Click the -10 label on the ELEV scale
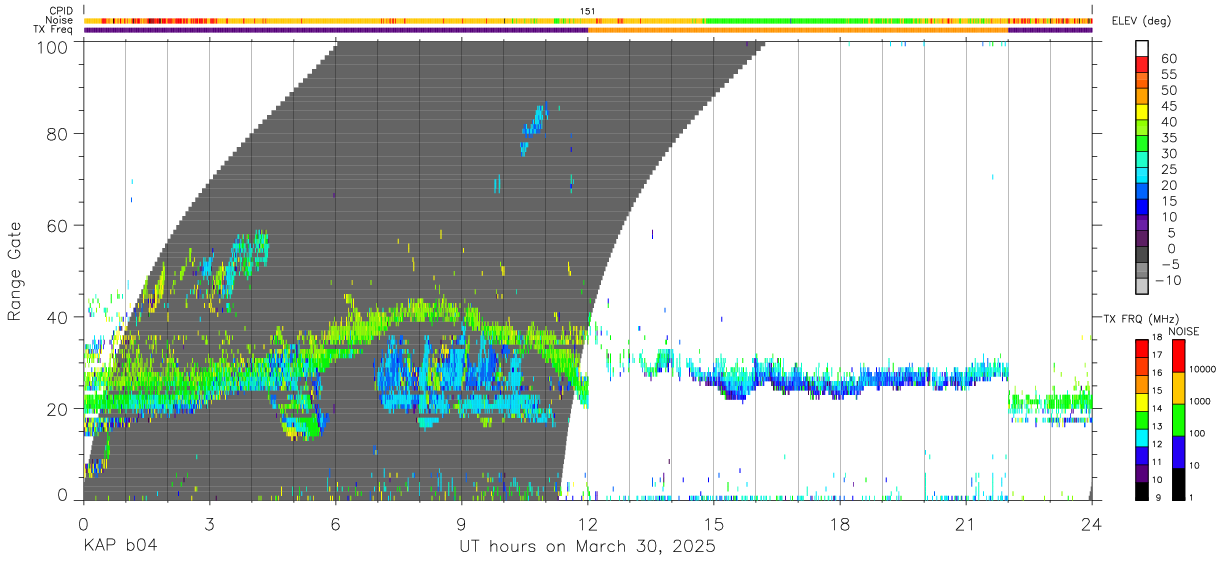The image size is (1228, 567). pos(1166,280)
